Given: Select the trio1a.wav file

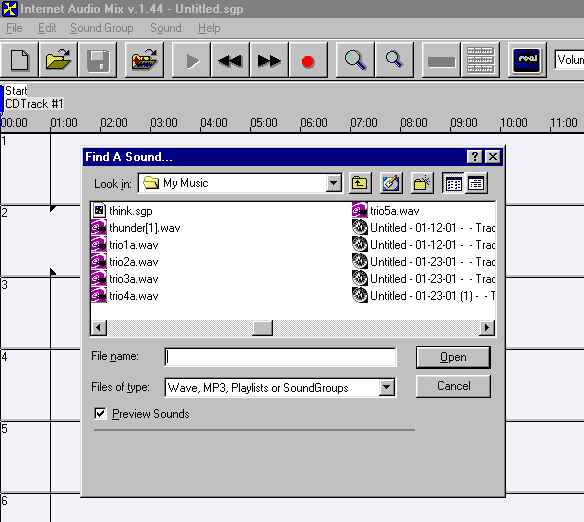Looking at the screenshot, I should [x=125, y=245].
